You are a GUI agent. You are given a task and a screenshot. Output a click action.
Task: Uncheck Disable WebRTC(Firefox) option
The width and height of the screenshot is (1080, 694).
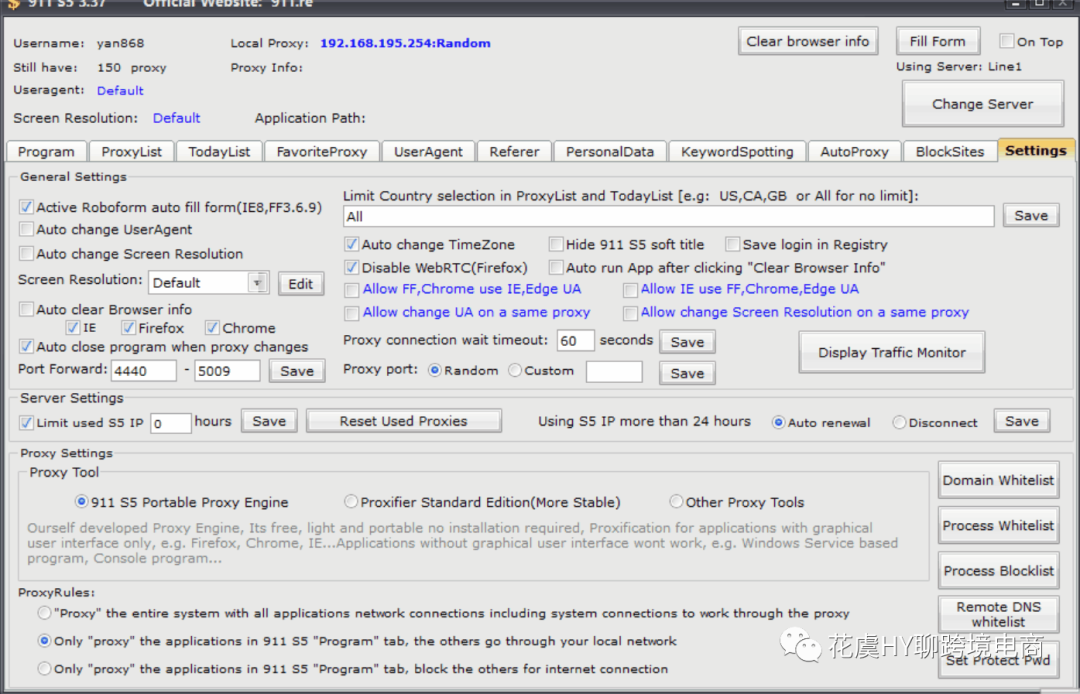coord(352,268)
